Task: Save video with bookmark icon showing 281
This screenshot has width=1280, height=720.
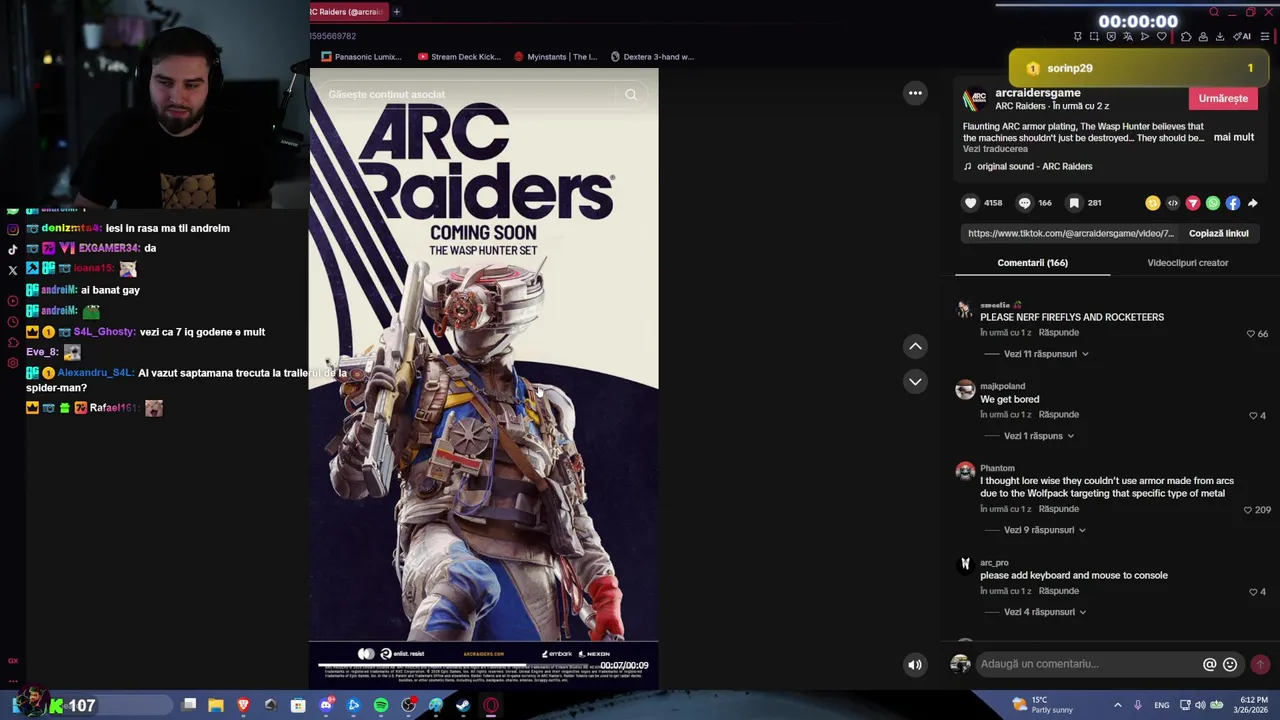Action: click(x=1074, y=203)
